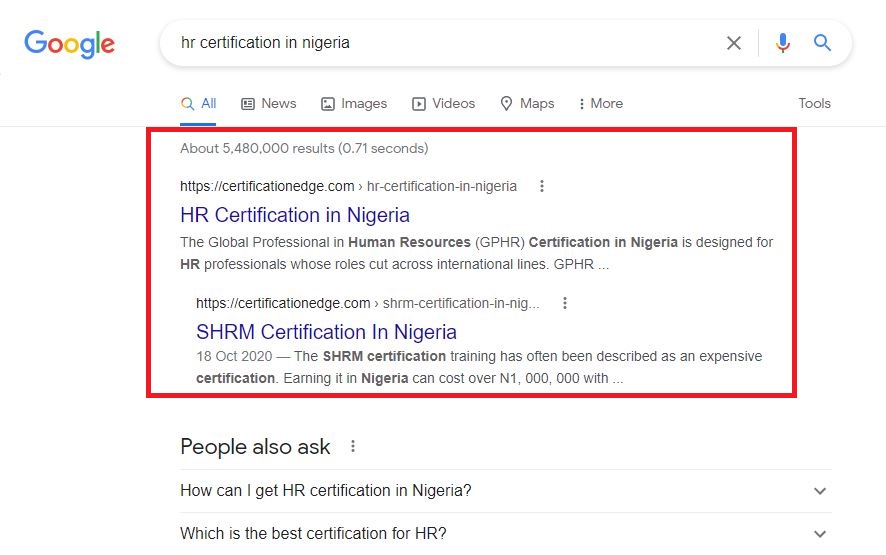Screen dimensions: 886x555
Task: Open "SHRM Certification In Nigeria" result link
Action: coord(327,332)
